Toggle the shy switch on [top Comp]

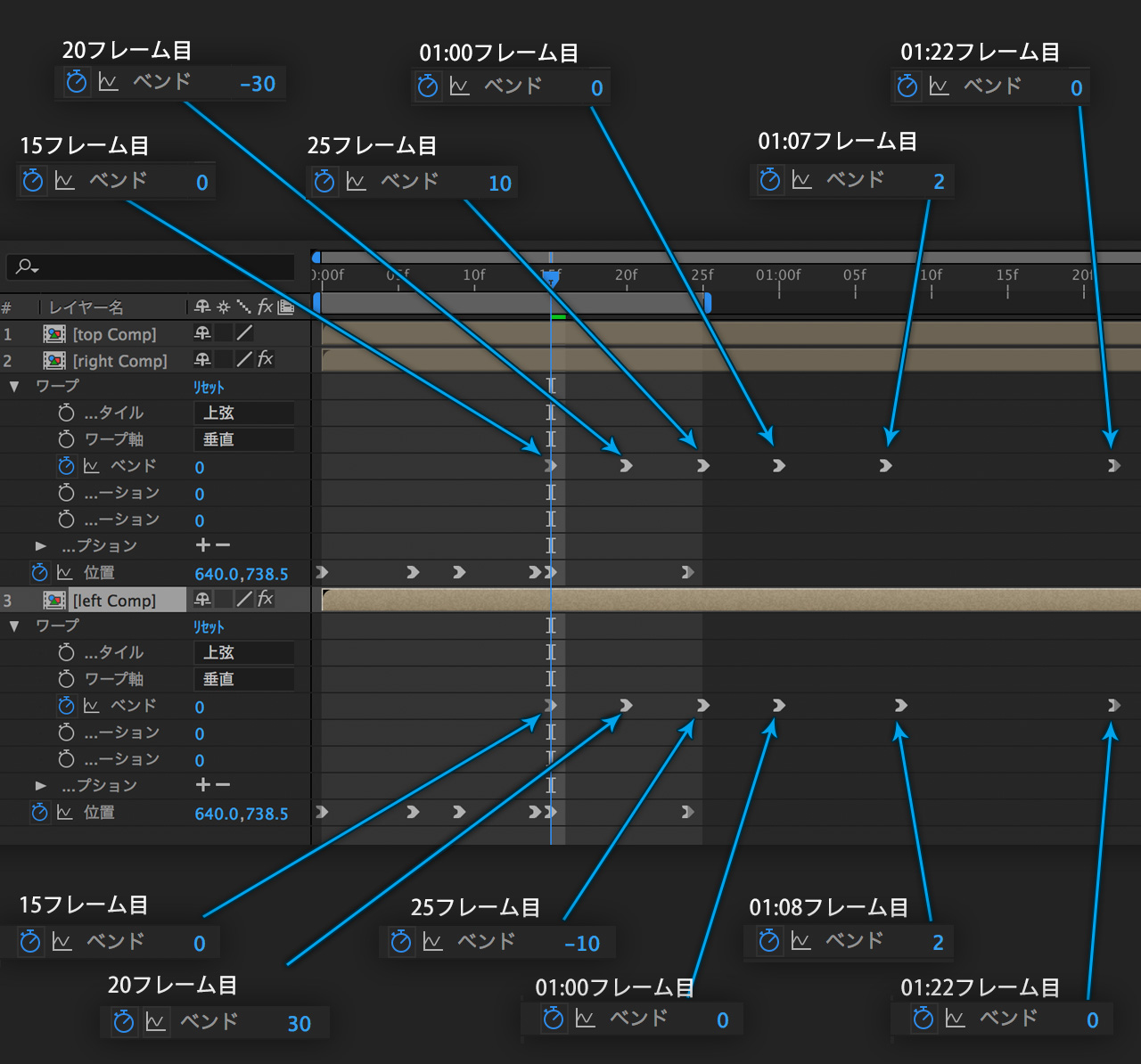[x=202, y=333]
